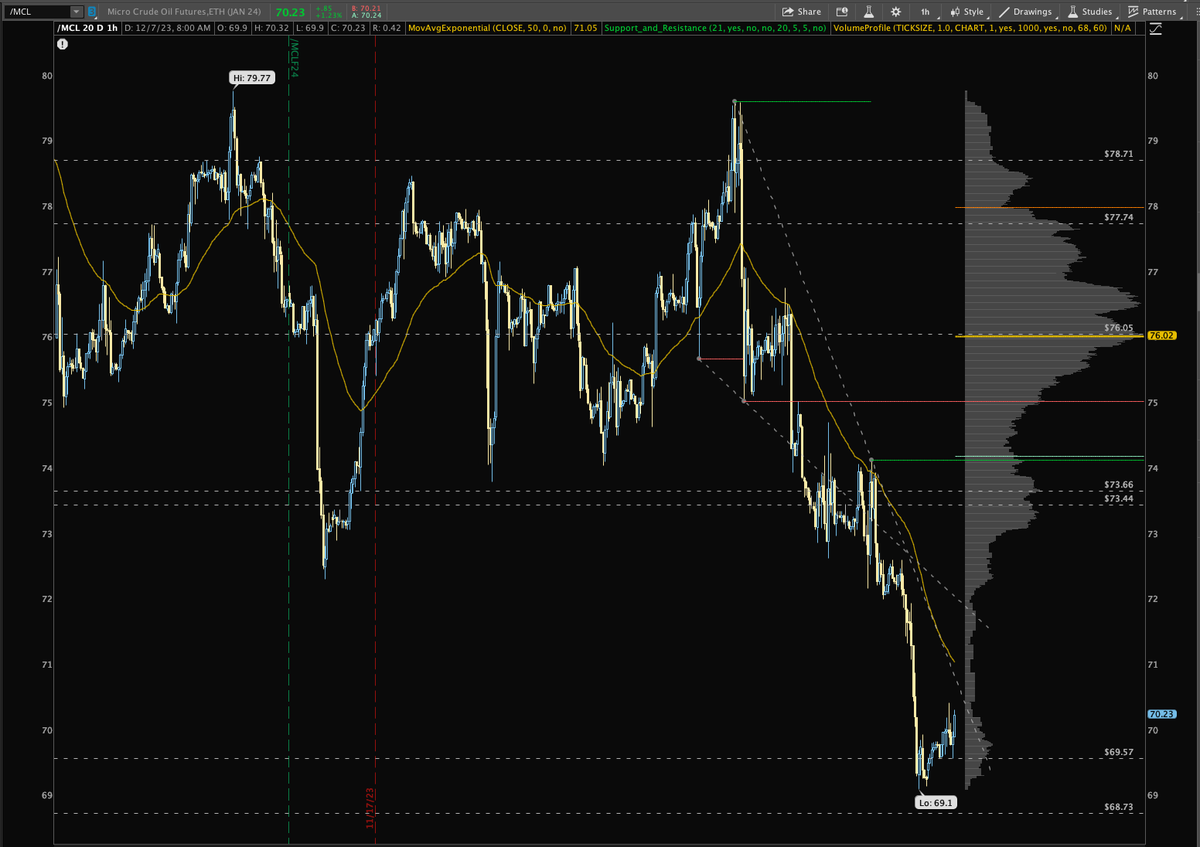Open chart settings gear icon
Viewport: 1200px width, 847px height.
pyautogui.click(x=894, y=11)
